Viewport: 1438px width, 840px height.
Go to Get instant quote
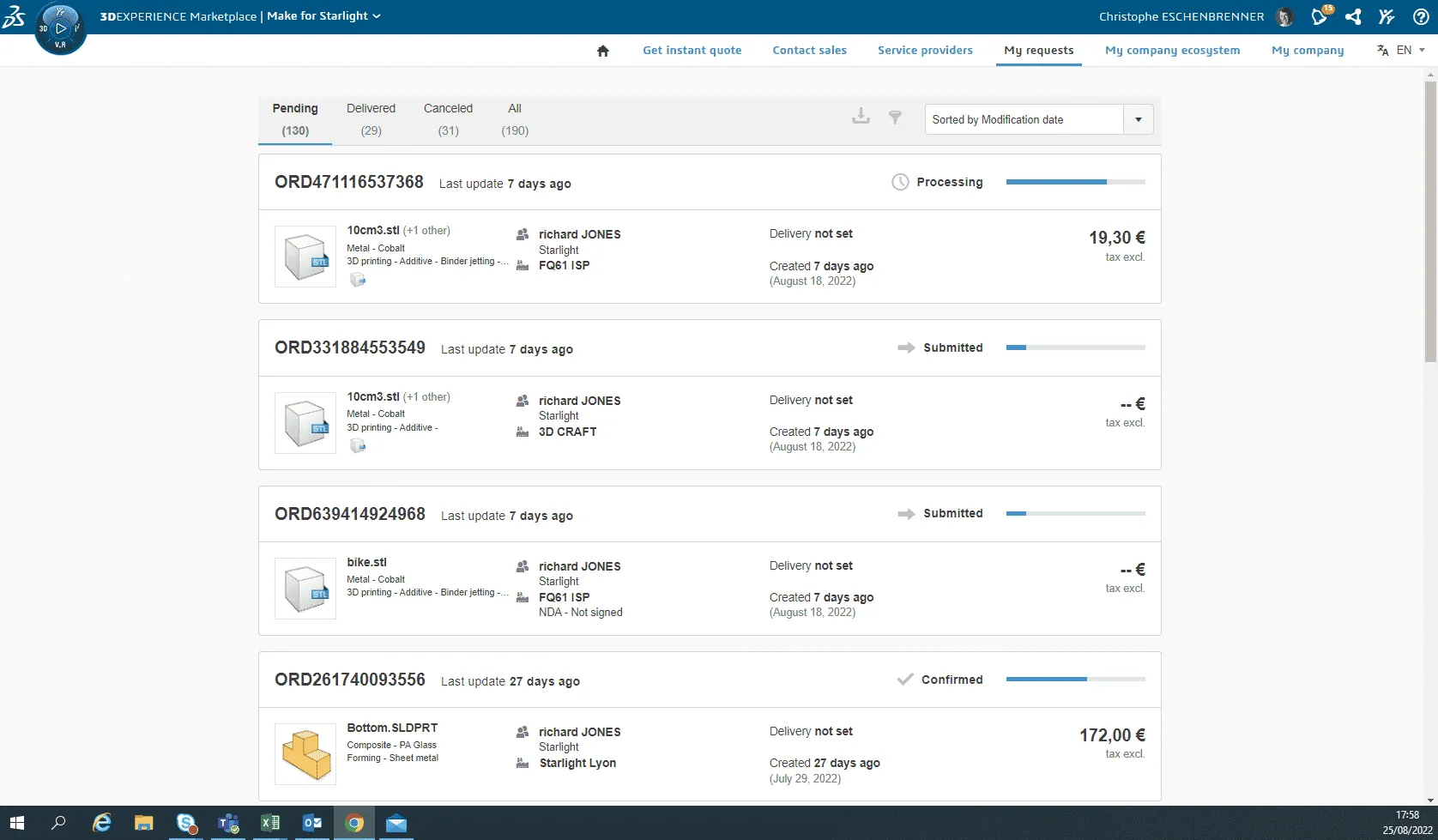click(x=692, y=50)
